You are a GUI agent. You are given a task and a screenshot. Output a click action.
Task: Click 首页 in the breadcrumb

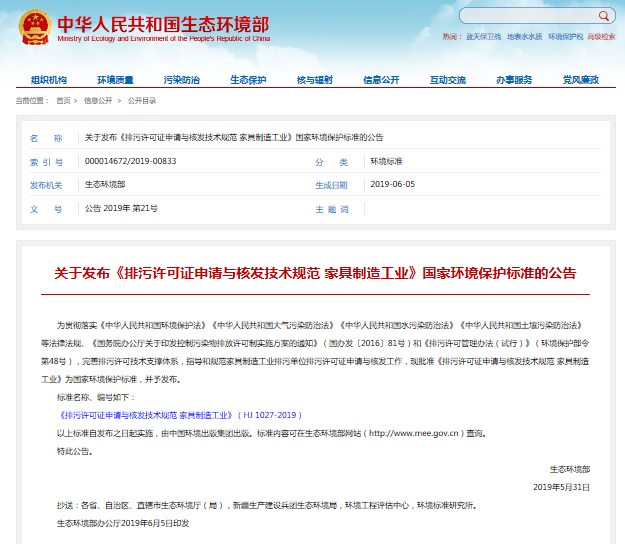[x=64, y=101]
